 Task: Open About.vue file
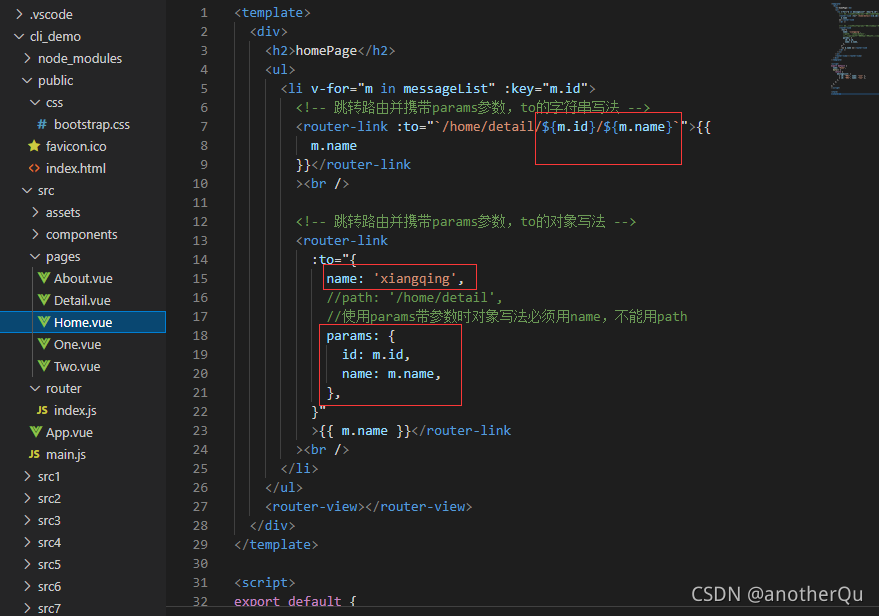(83, 278)
